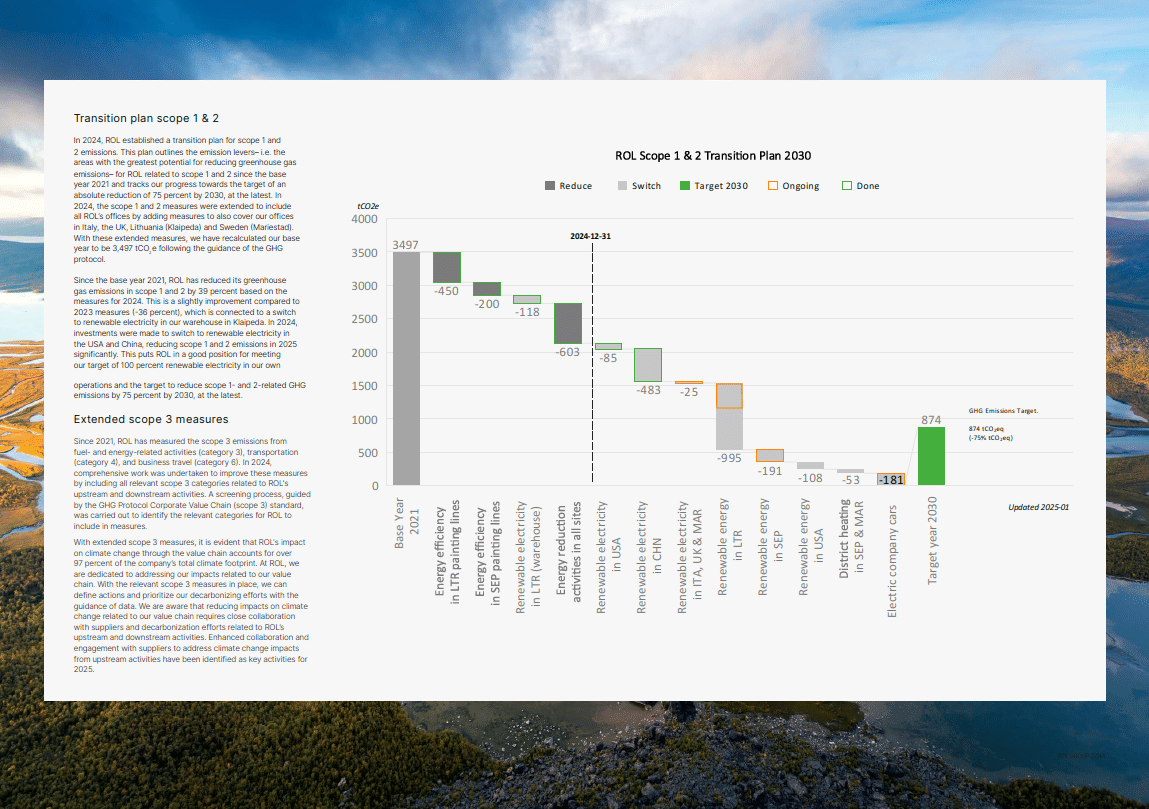Click the 'Target year 2030' x-axis label
Viewport: 1149px width, 809px height.
[x=932, y=540]
